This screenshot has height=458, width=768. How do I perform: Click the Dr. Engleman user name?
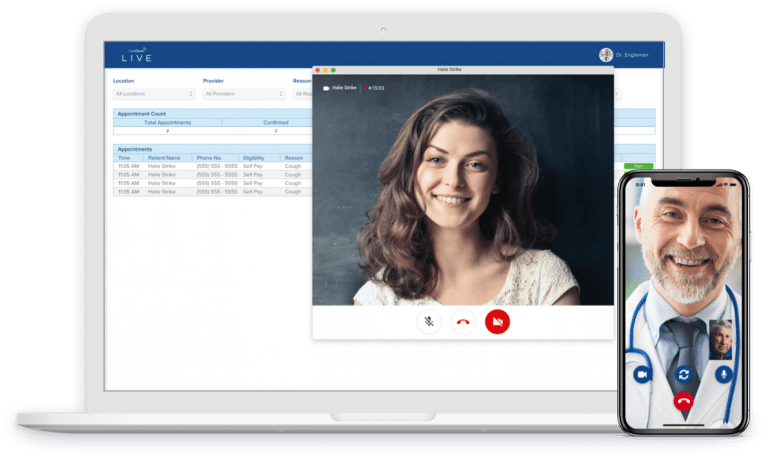(x=634, y=55)
